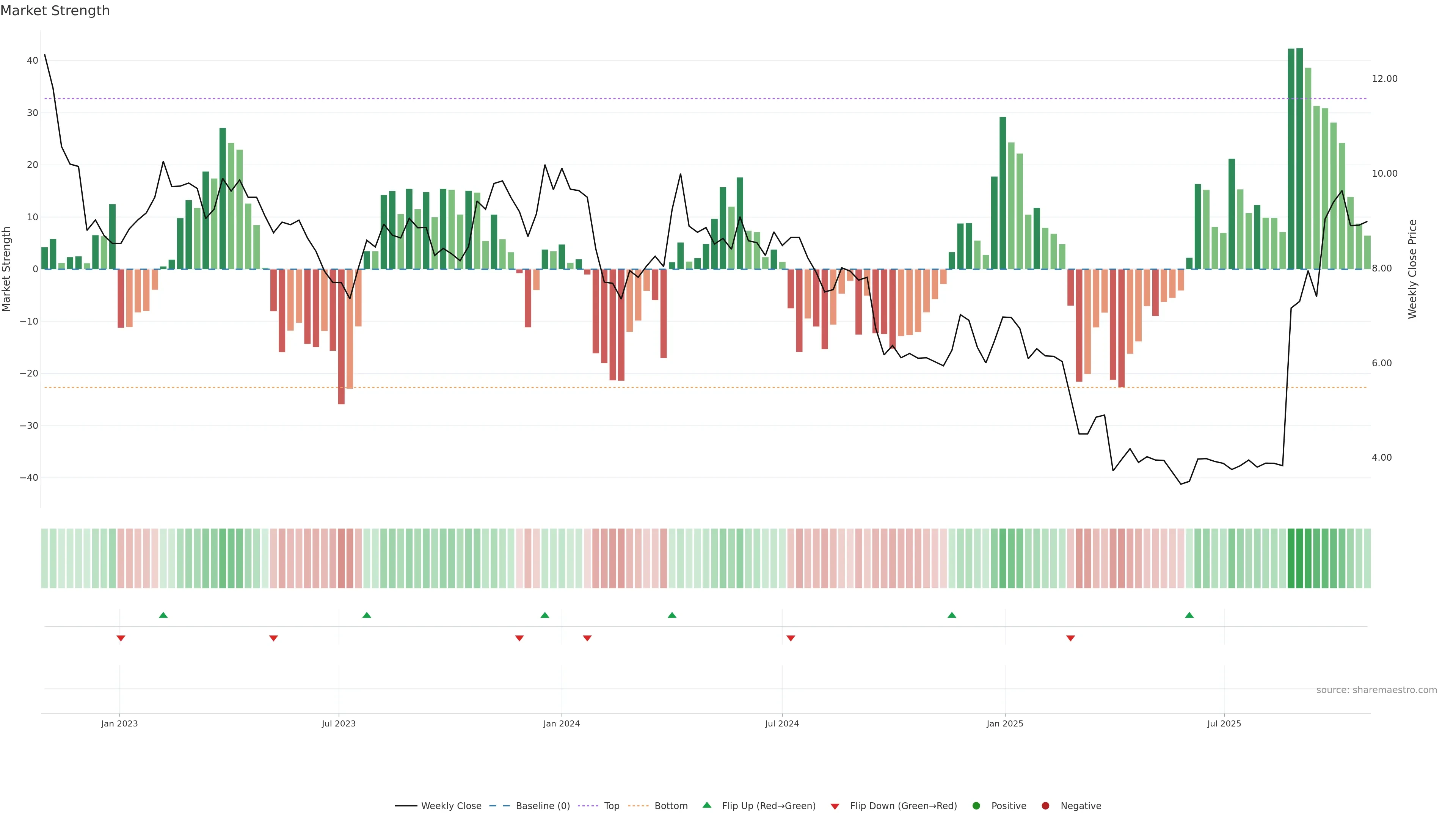Click the darkest green heatmap cell near the right end

point(1291,558)
